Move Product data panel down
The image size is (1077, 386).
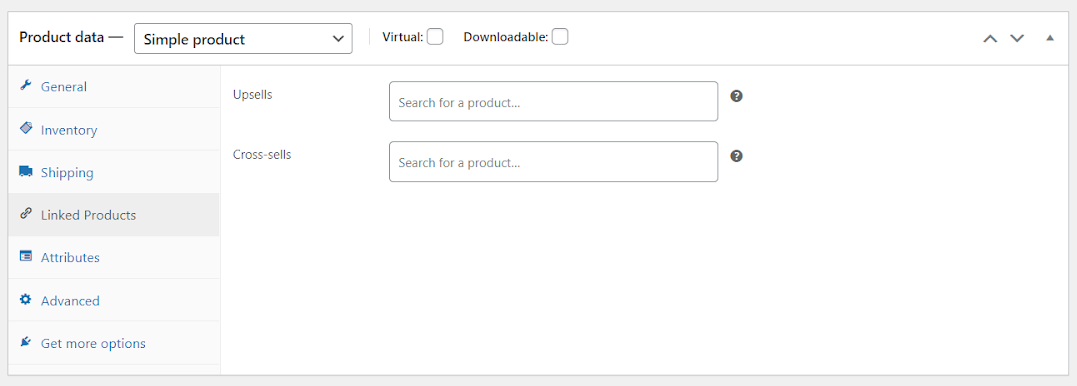click(1017, 38)
